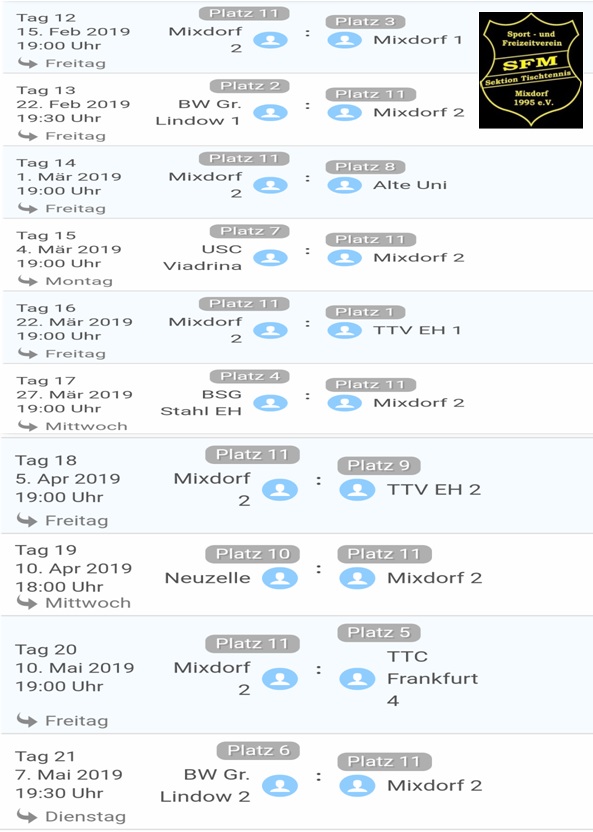Tap USC Viadrina team avatar icon
Image resolution: width=593 pixels, height=832 pixels.
tap(271, 258)
